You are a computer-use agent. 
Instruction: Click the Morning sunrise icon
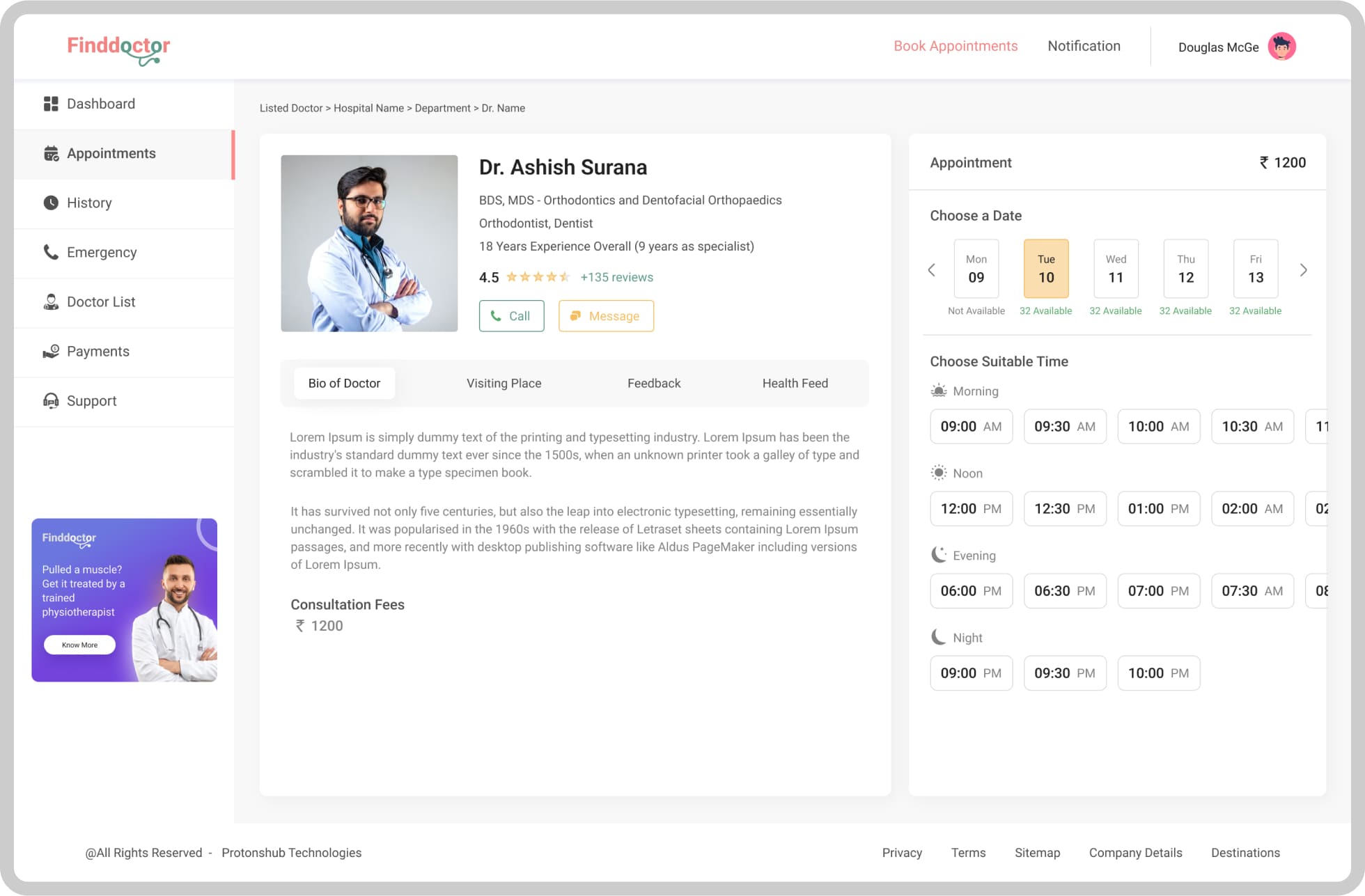pyautogui.click(x=939, y=391)
